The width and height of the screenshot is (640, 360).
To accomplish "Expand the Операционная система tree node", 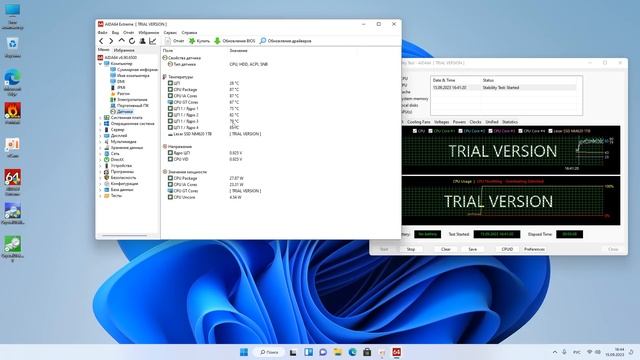I will coord(100,124).
